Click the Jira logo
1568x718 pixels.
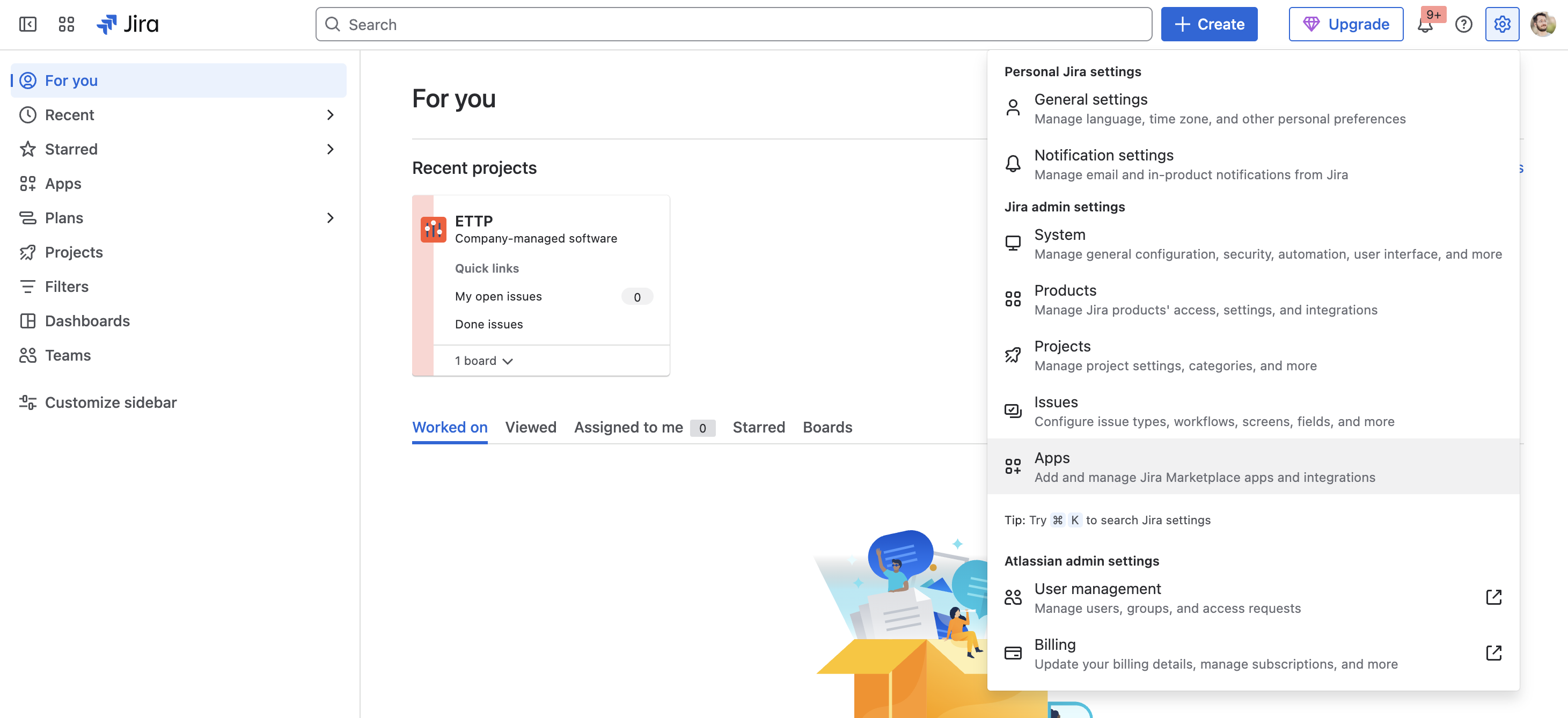click(x=128, y=24)
